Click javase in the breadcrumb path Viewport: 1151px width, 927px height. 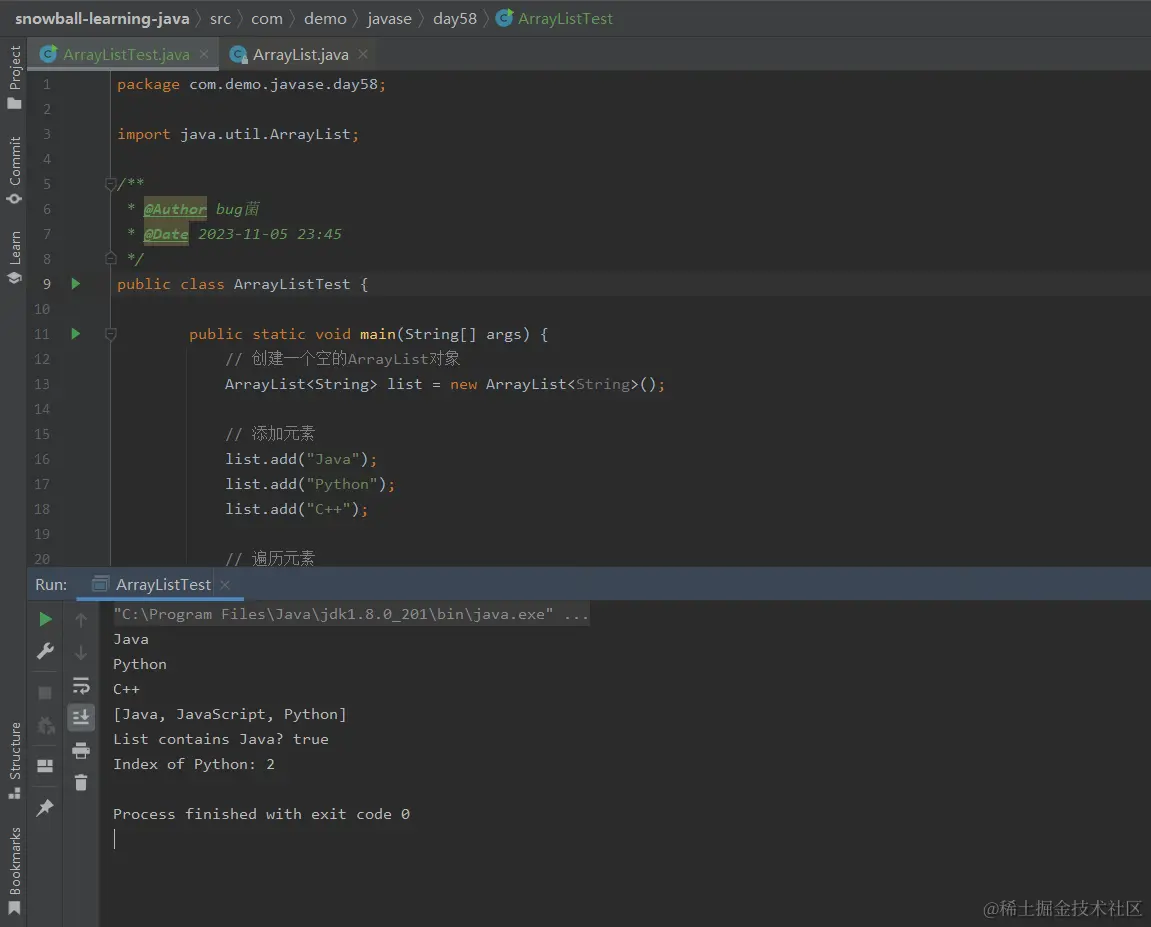389,18
